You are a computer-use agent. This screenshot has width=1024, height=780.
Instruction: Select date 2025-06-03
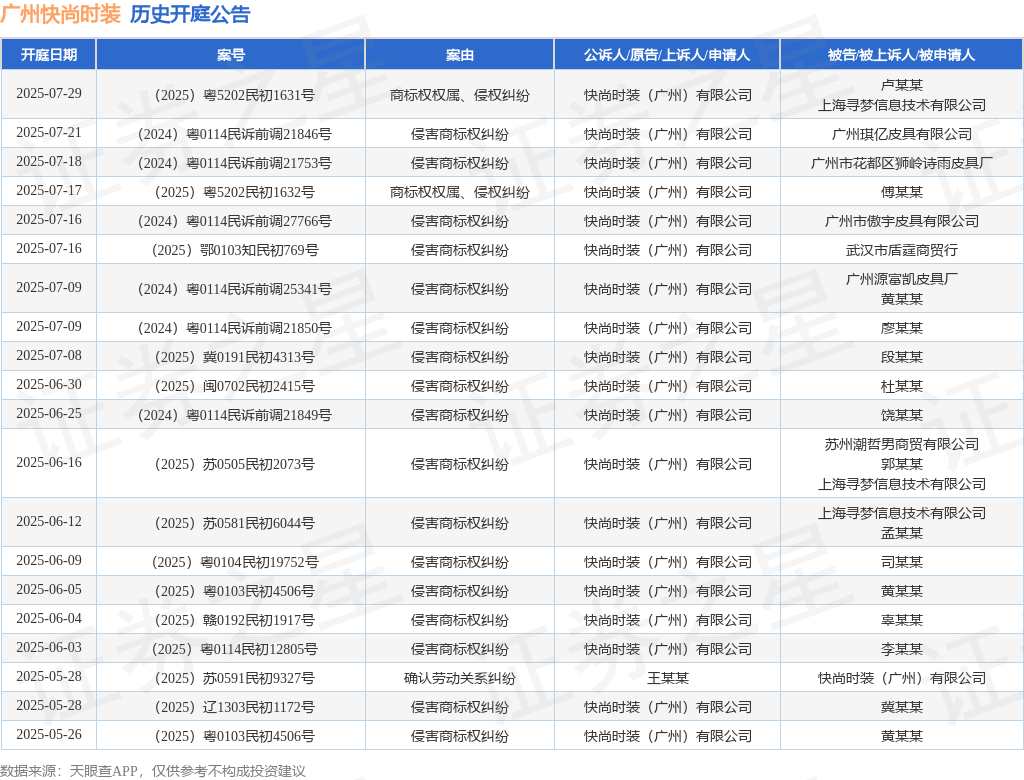click(x=49, y=647)
